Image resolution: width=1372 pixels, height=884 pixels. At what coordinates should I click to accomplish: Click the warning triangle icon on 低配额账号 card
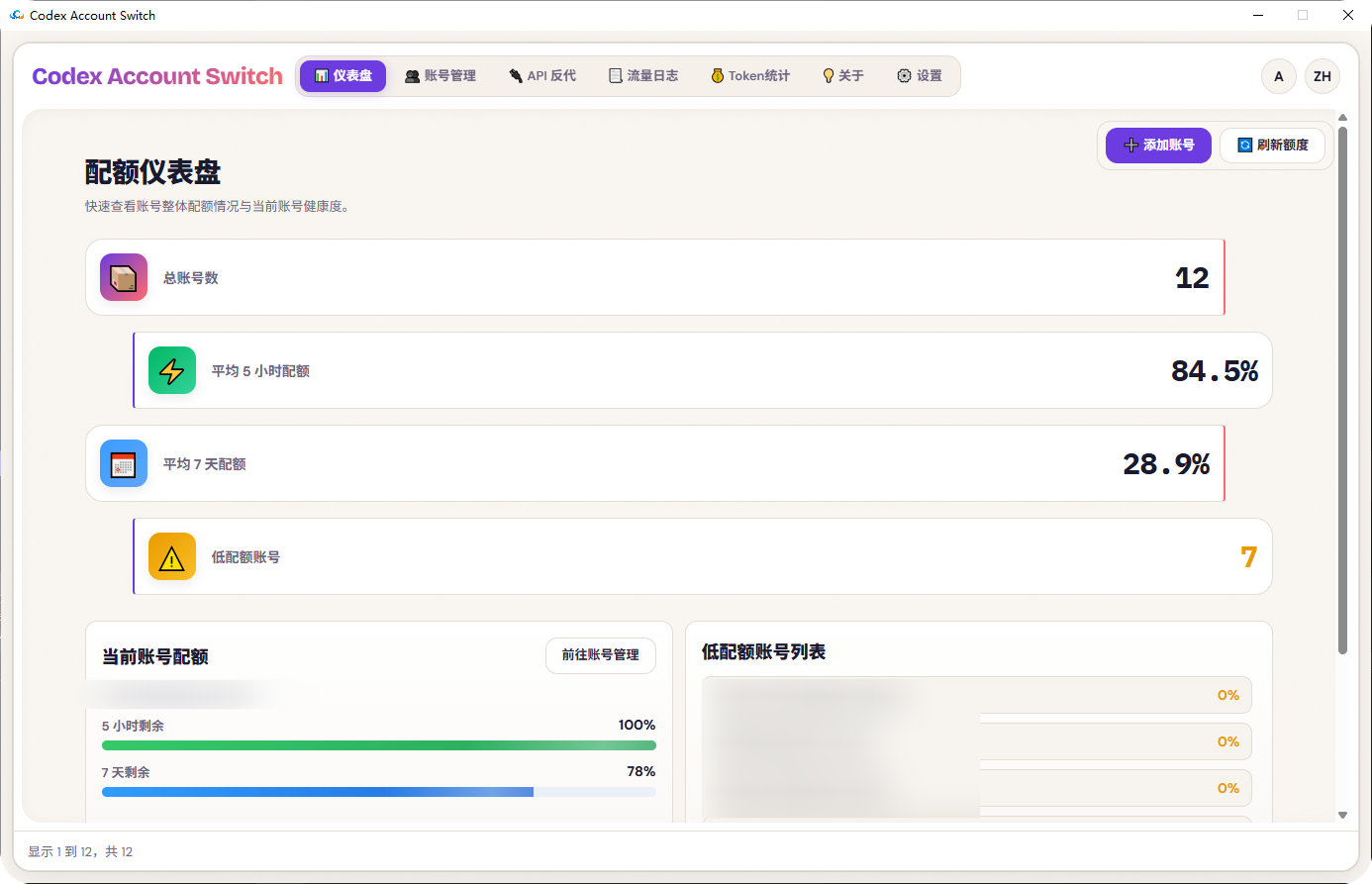(x=172, y=556)
